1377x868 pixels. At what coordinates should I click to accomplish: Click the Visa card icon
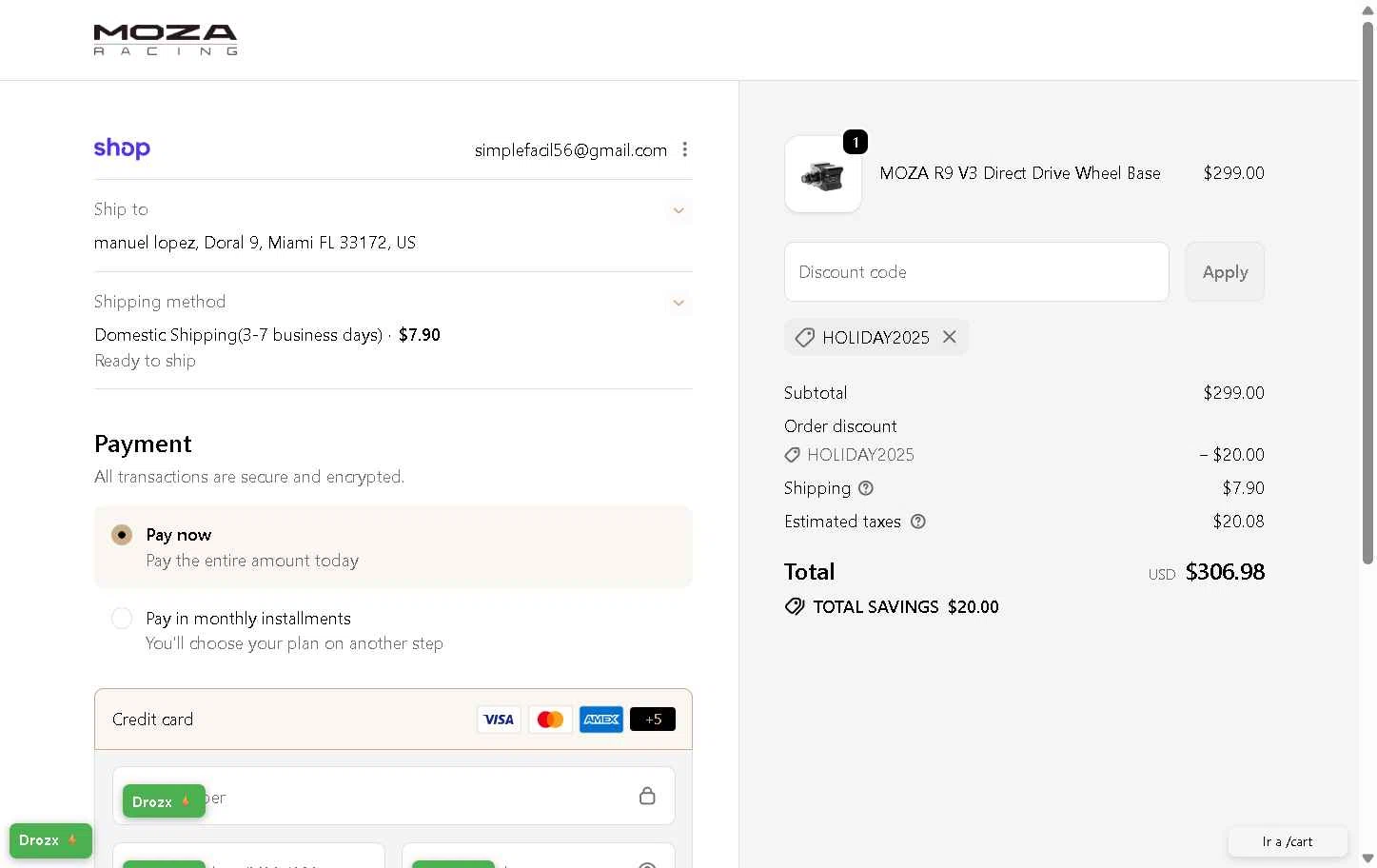click(499, 720)
